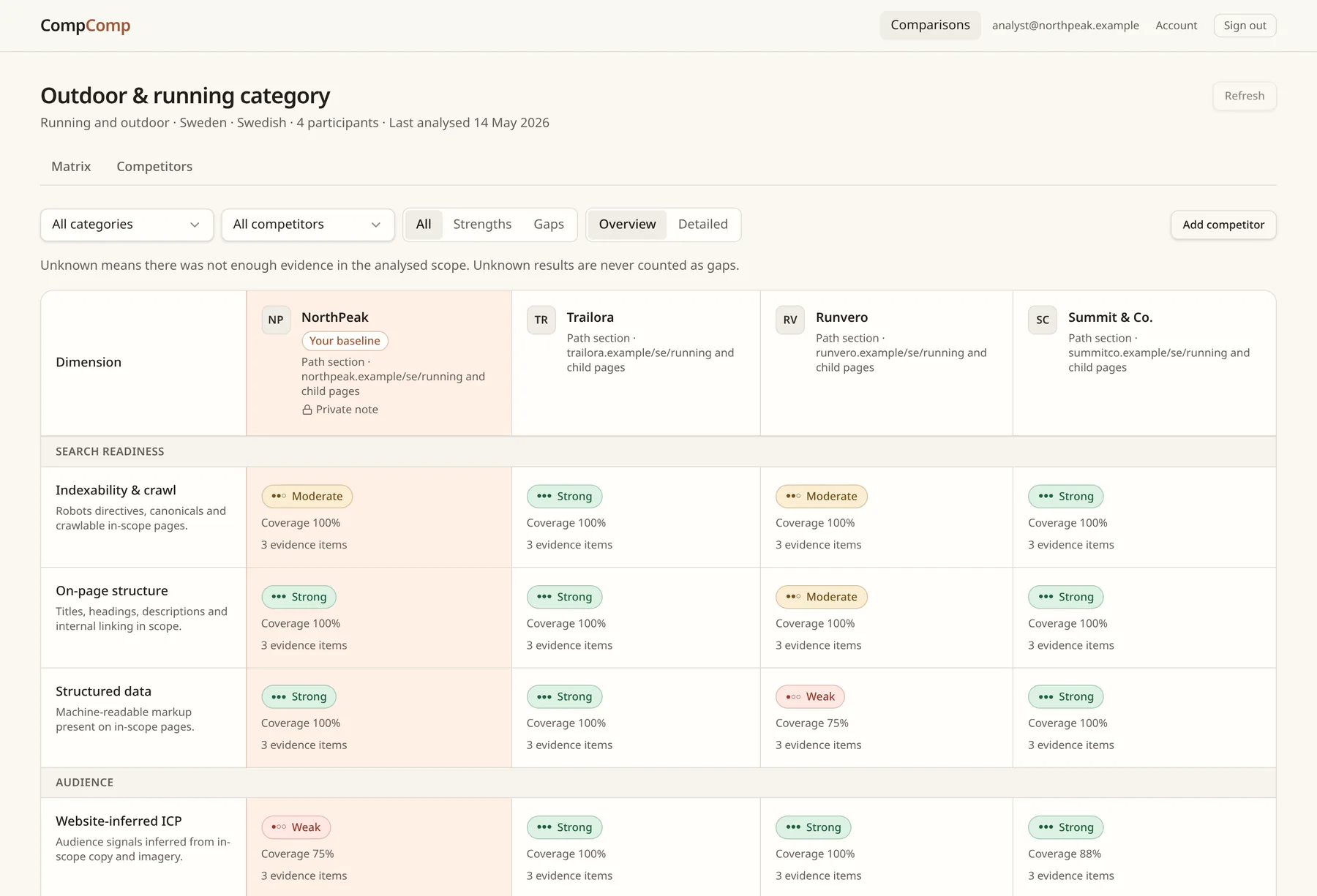1317x896 pixels.
Task: Click the TR avatar badge for Trailora
Action: point(541,320)
